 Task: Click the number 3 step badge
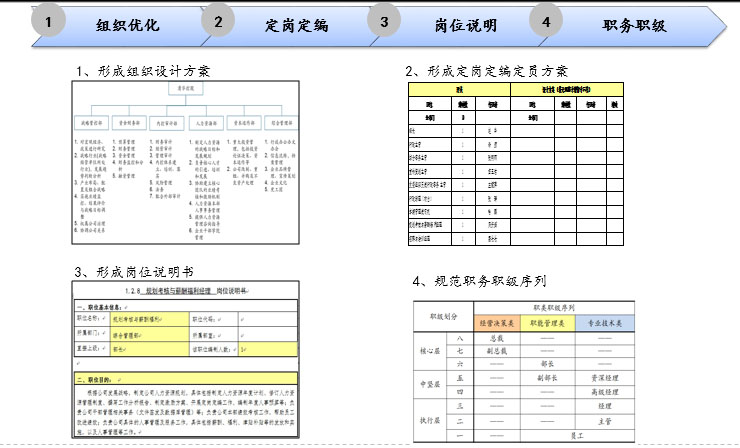384,23
